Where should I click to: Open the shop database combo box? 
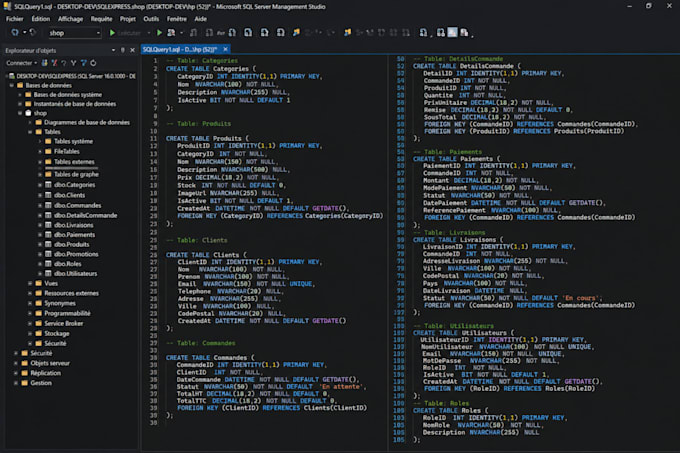(x=75, y=33)
